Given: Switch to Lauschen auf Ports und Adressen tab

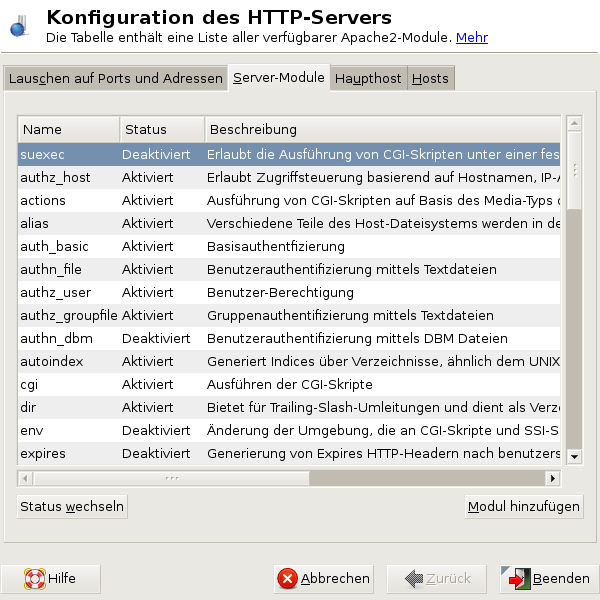Looking at the screenshot, I should pyautogui.click(x=115, y=78).
